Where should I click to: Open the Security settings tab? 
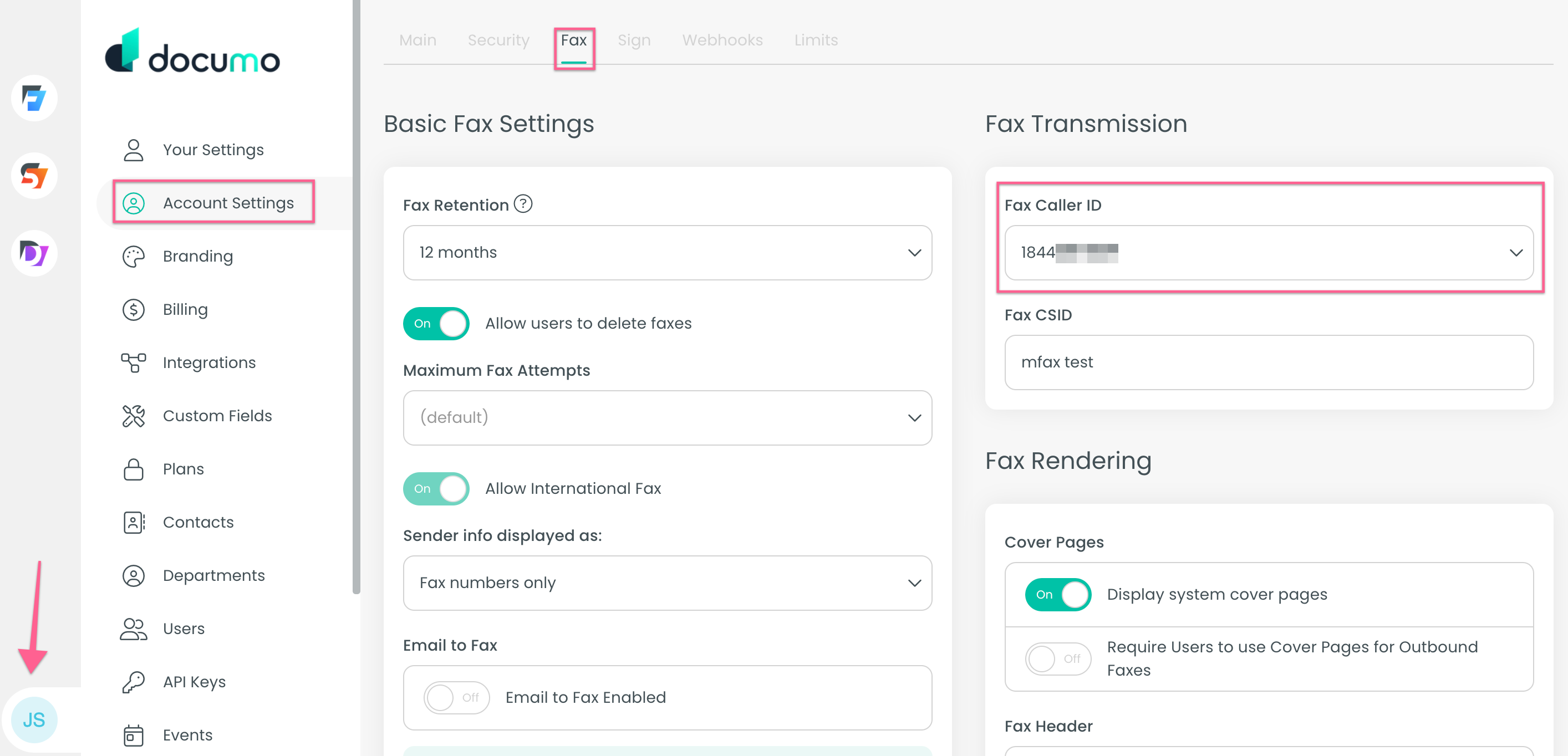tap(498, 39)
